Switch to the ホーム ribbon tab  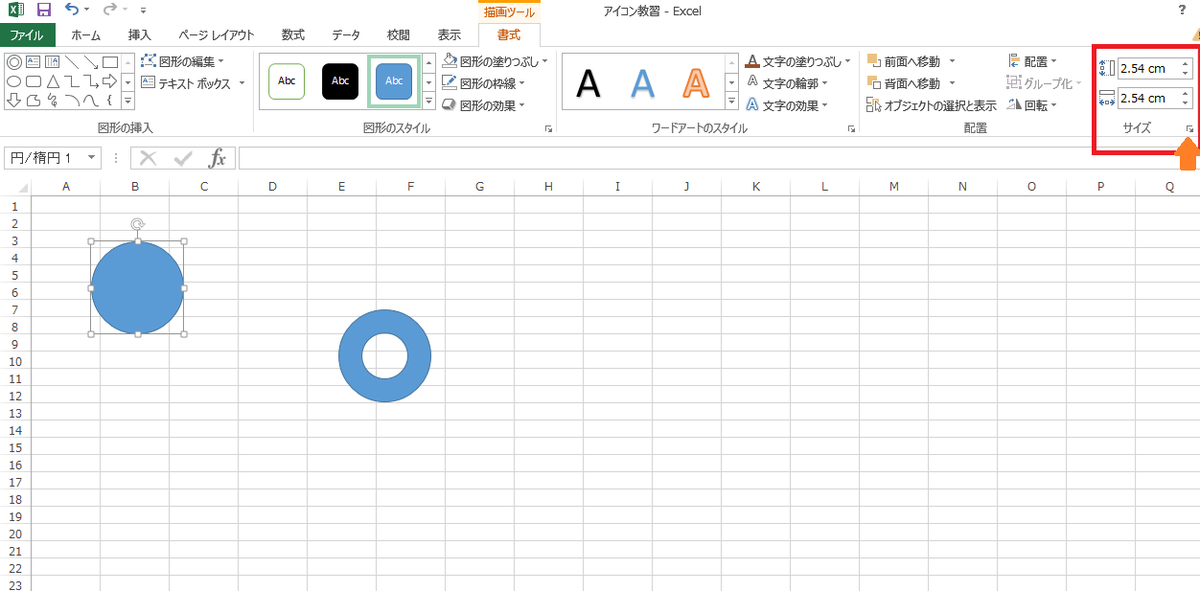coord(85,33)
